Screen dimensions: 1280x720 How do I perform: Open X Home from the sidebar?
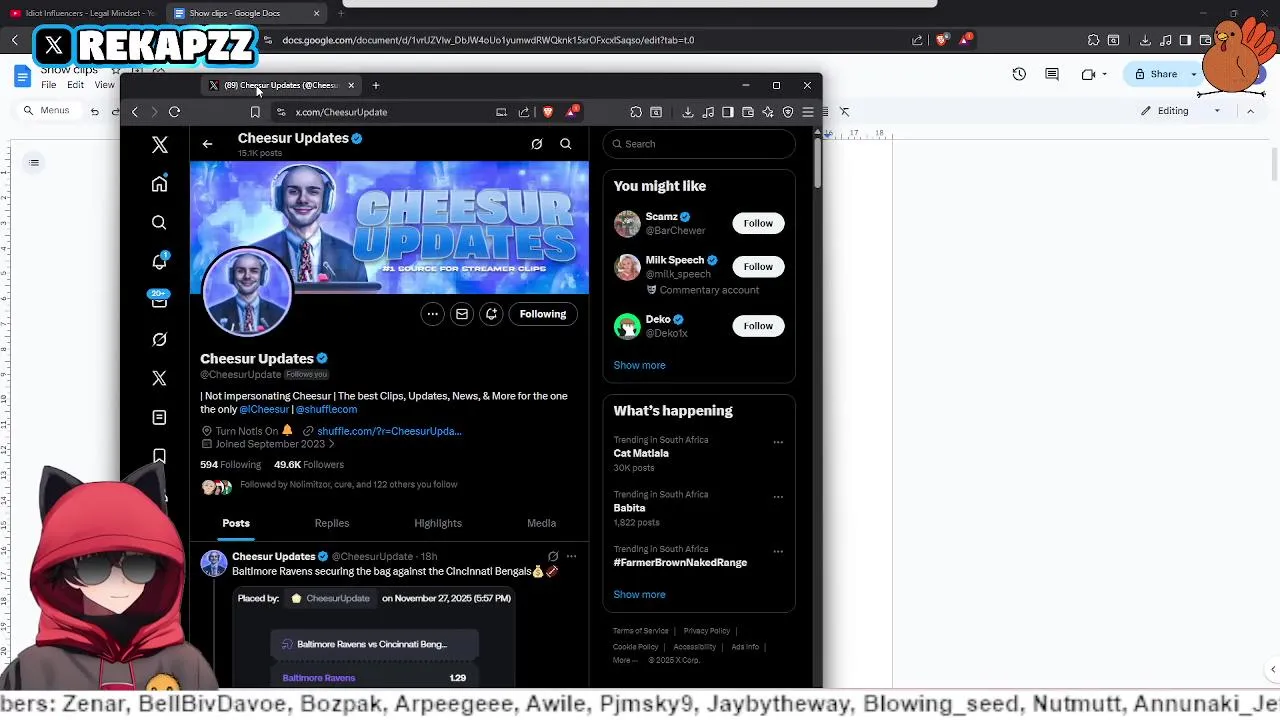point(159,184)
